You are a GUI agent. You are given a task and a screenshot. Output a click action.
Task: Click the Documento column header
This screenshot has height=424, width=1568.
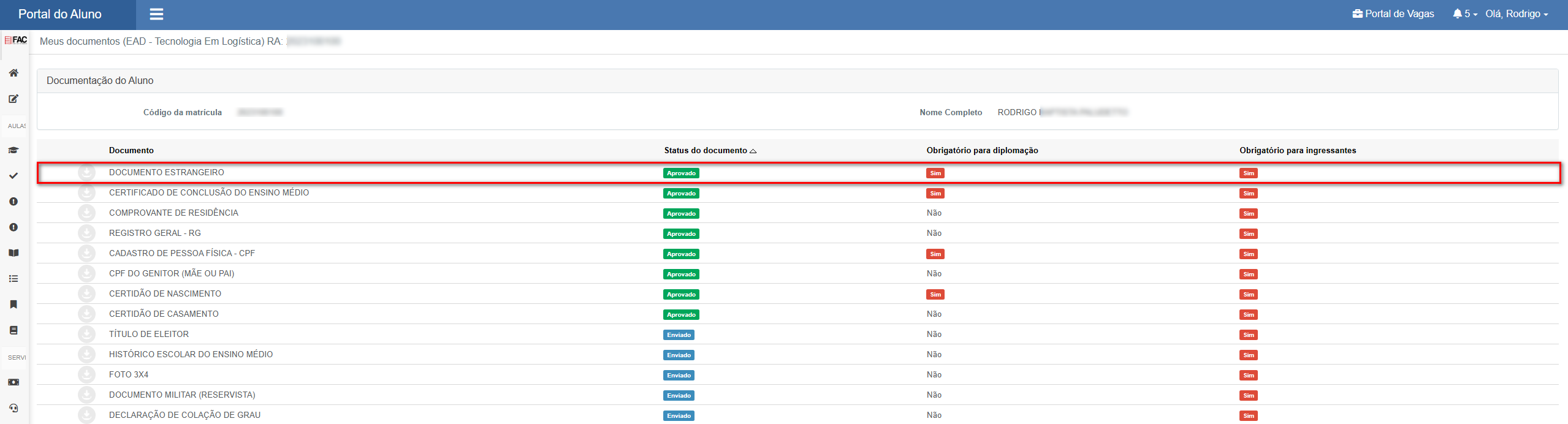[131, 150]
